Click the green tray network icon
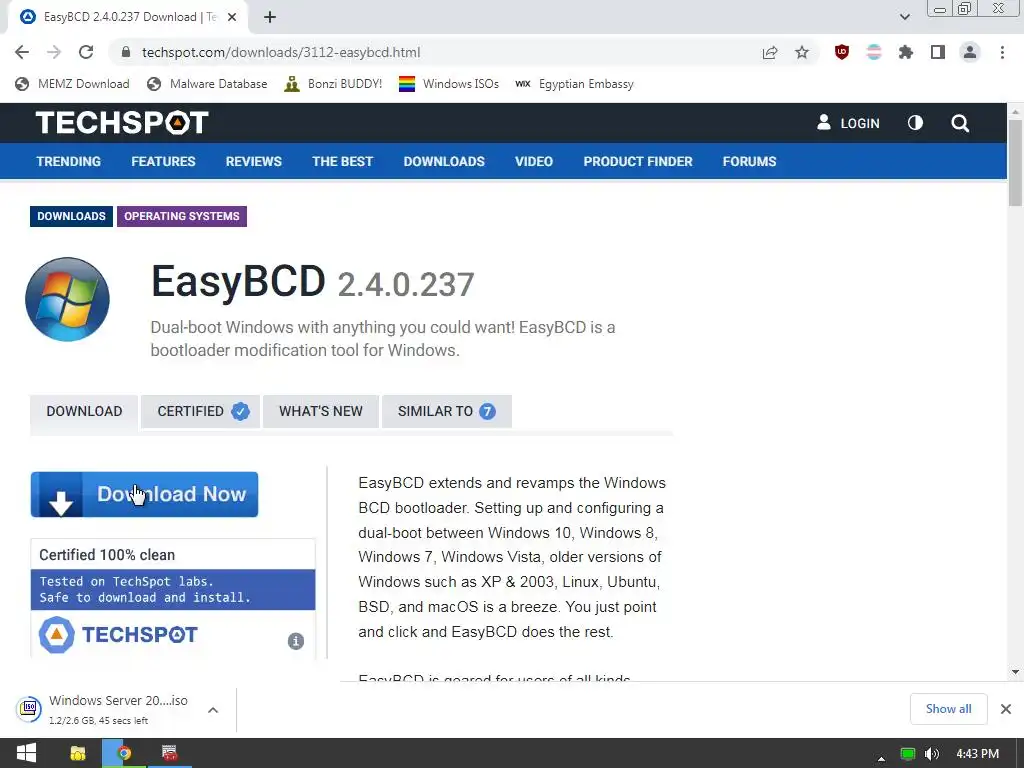The image size is (1024, 768). click(x=907, y=754)
